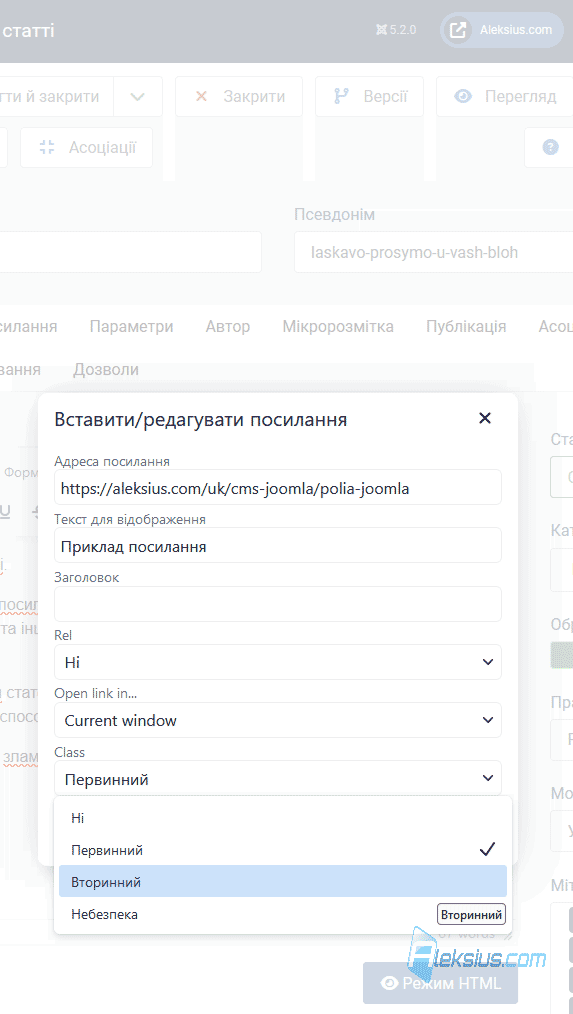The height and width of the screenshot is (1014, 573).
Task: Click the eye icon in Перегляд button
Action: point(462,96)
